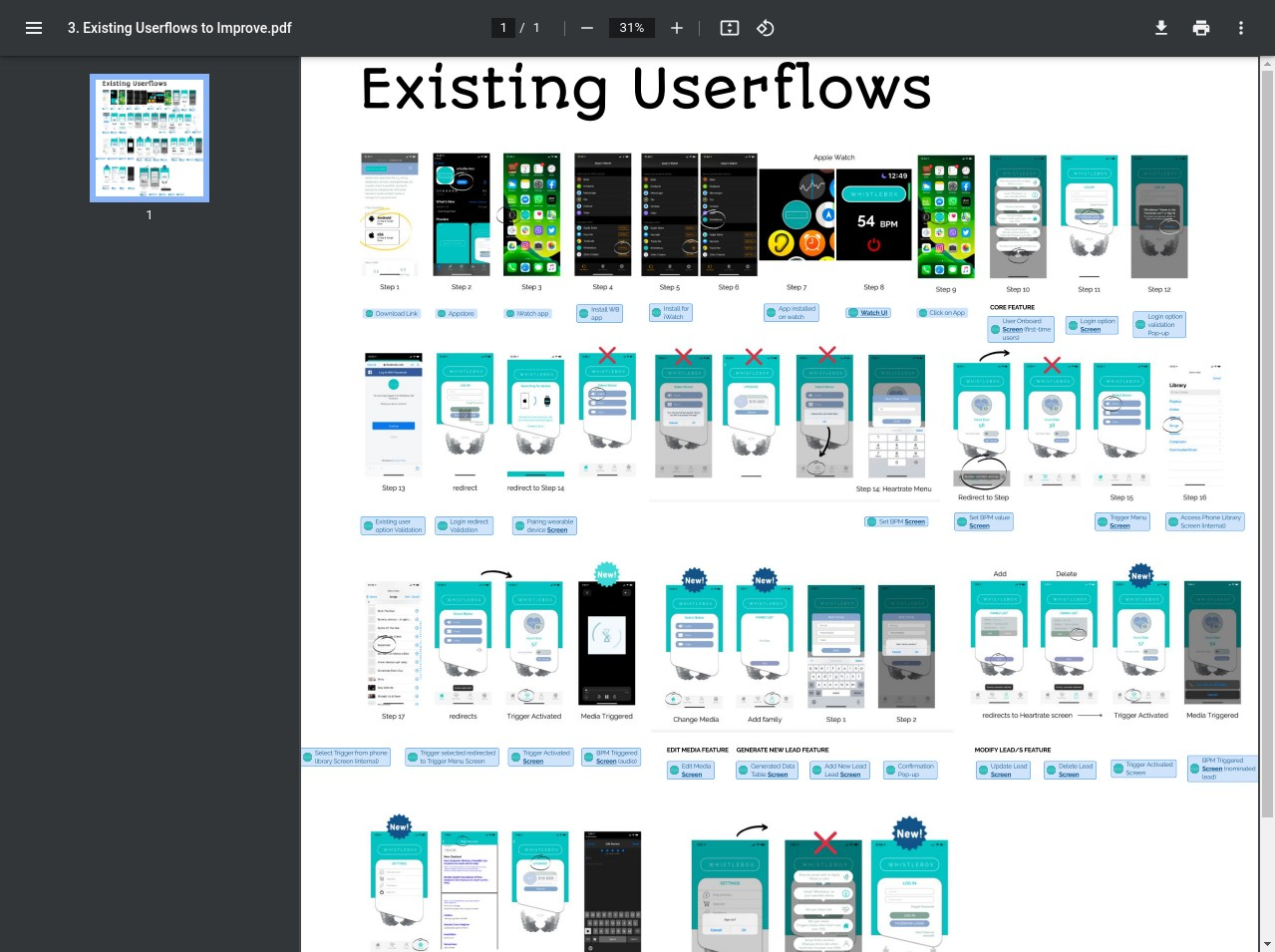Open the 'Edit Media Screen' link
Image resolution: width=1275 pixels, height=952 pixels.
pyautogui.click(x=691, y=770)
